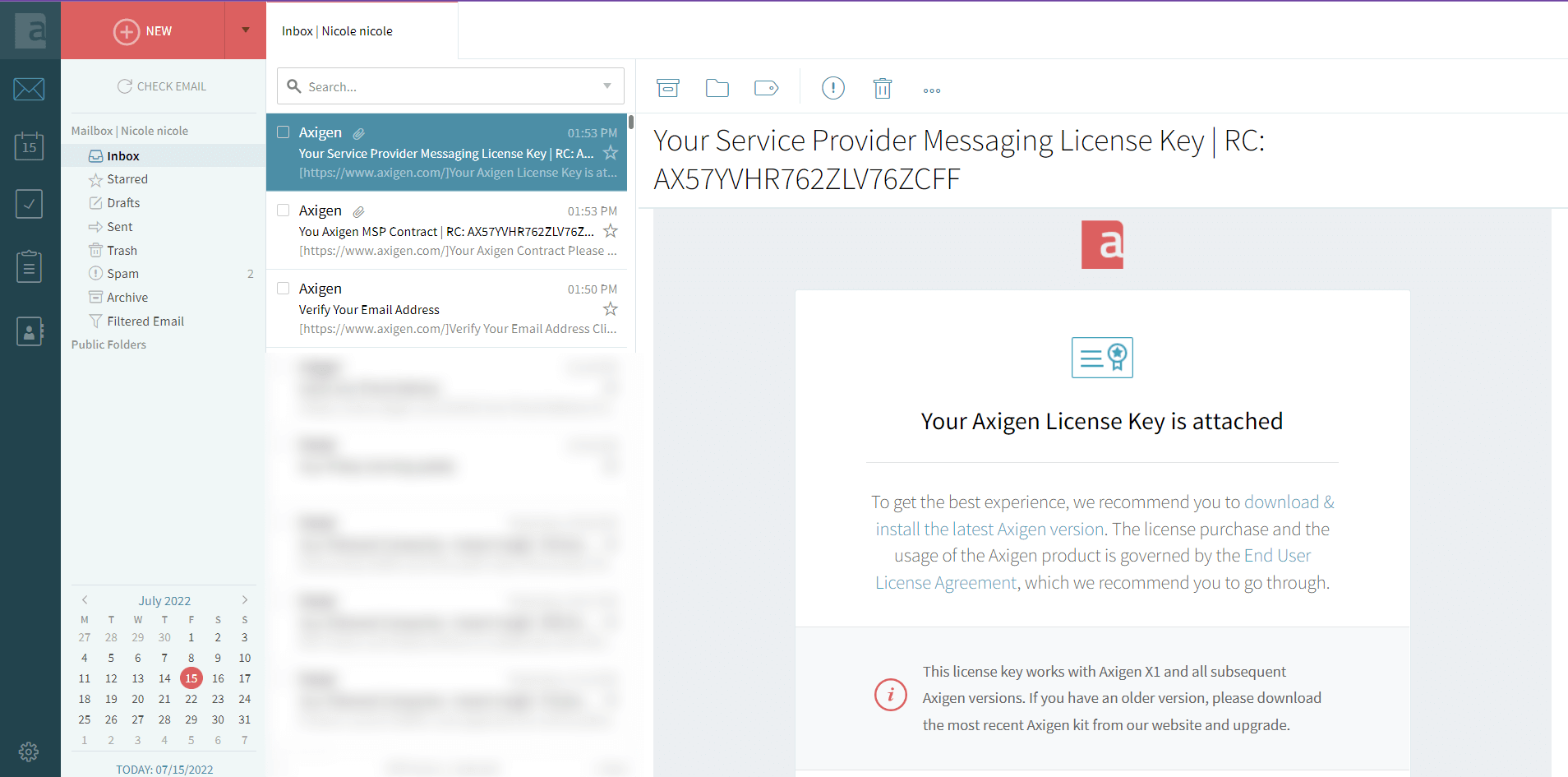This screenshot has height=777, width=1568.
Task: Check the MSP Contract email checkbox
Action: point(284,210)
